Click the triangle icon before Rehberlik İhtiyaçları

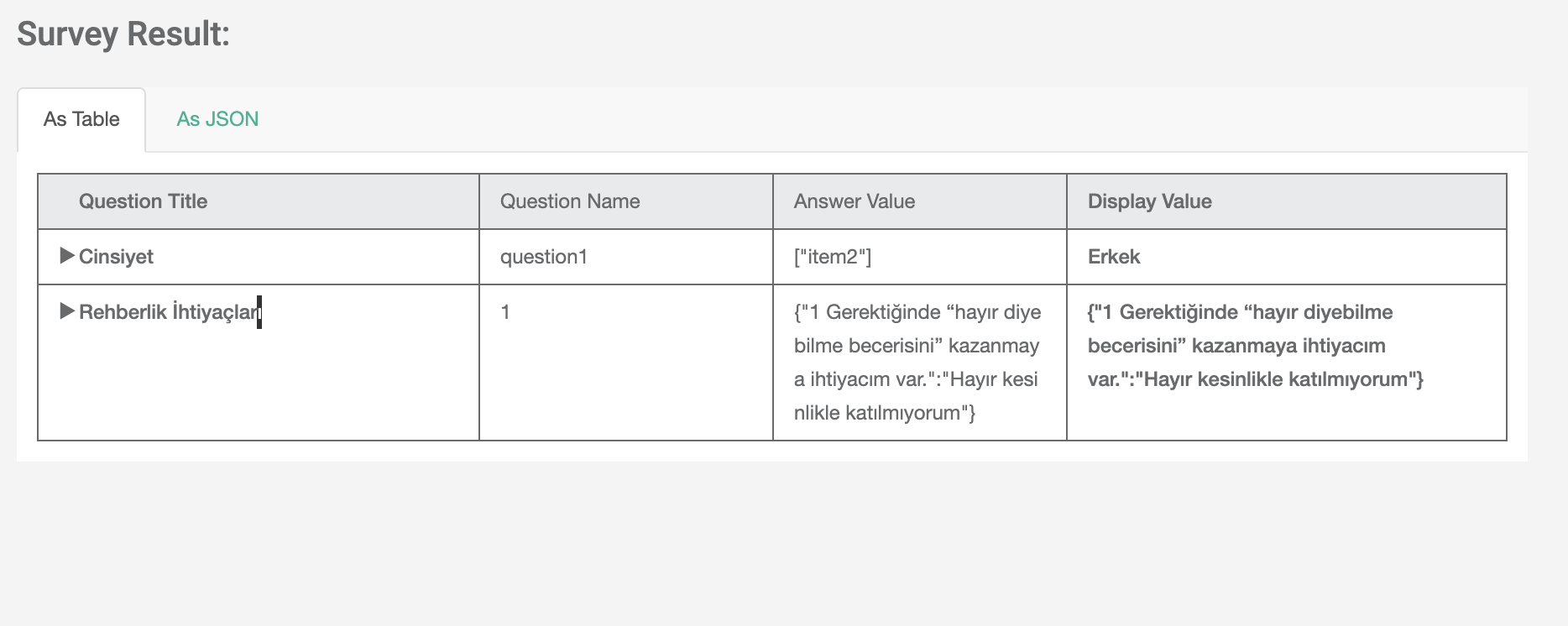tap(66, 311)
